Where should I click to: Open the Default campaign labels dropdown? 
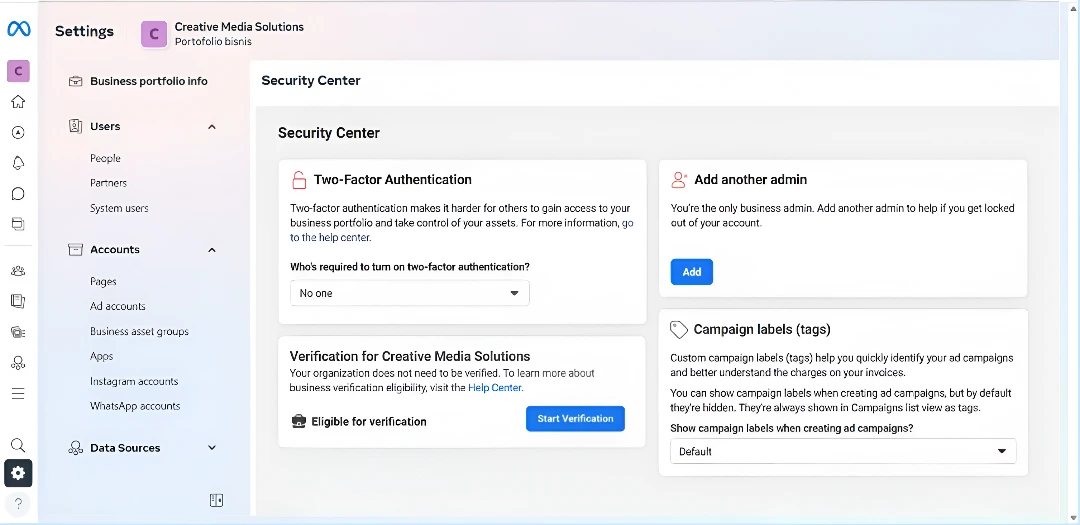click(x=843, y=451)
